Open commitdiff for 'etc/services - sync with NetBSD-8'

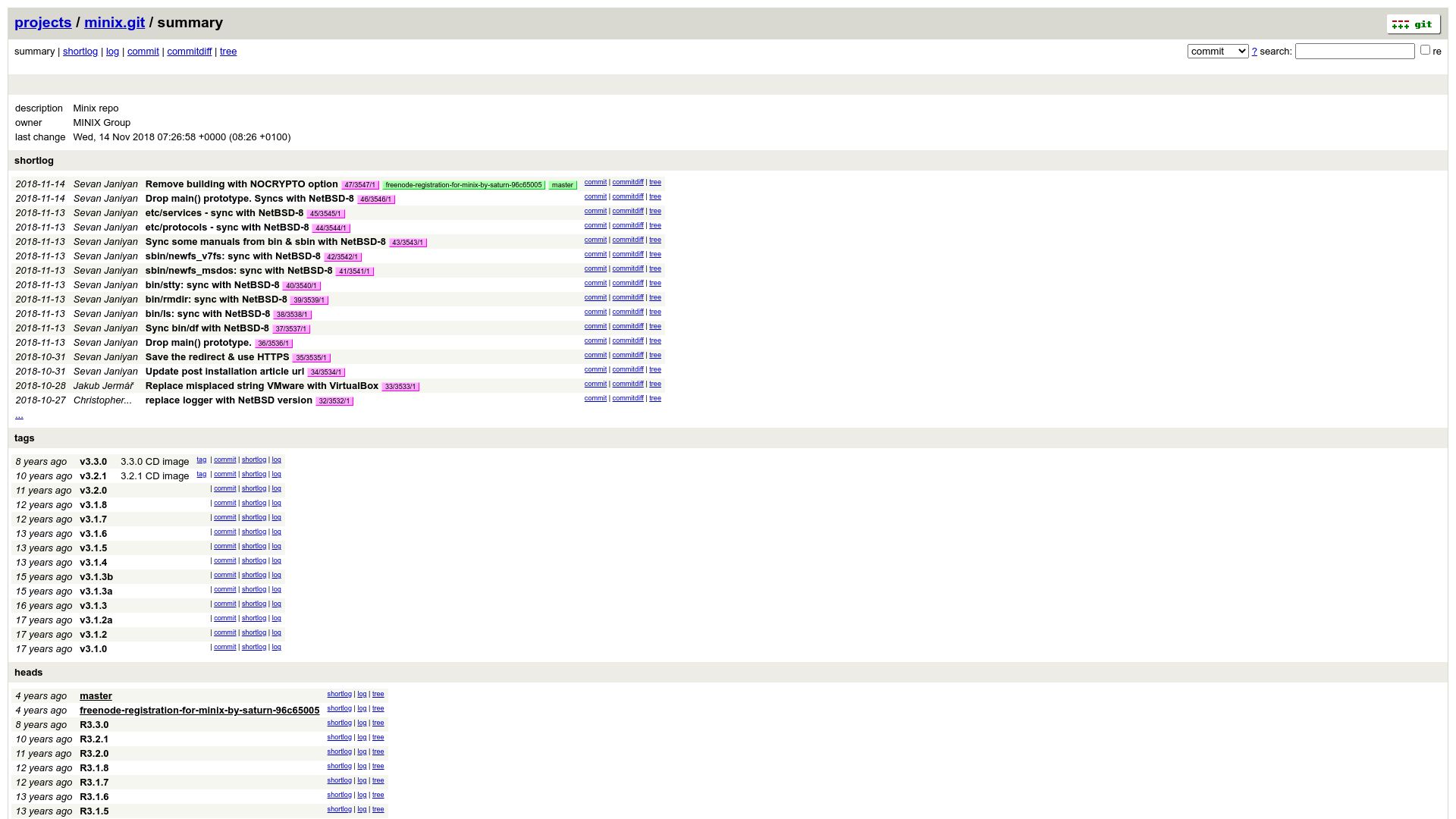pos(628,211)
